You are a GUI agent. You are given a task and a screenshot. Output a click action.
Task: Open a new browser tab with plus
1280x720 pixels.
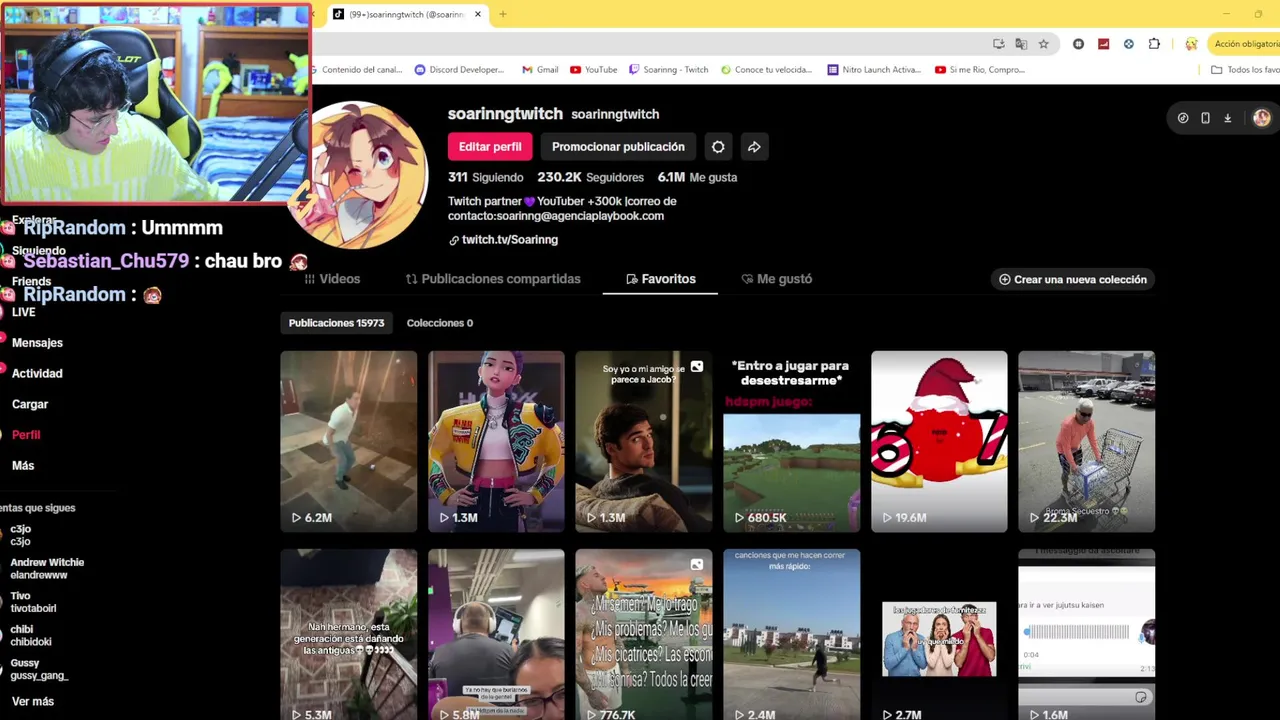click(x=503, y=14)
